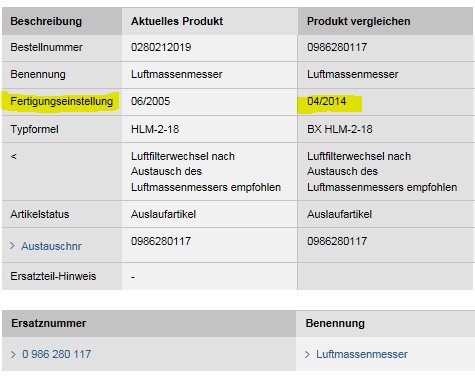Open the Austauschnr link

tap(51, 246)
